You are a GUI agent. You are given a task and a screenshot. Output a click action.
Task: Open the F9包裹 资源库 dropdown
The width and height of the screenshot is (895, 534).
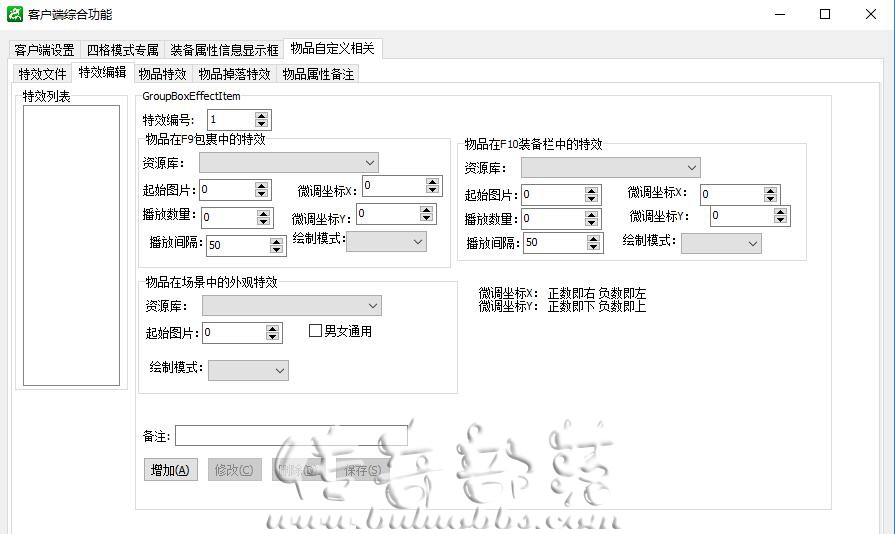[289, 163]
